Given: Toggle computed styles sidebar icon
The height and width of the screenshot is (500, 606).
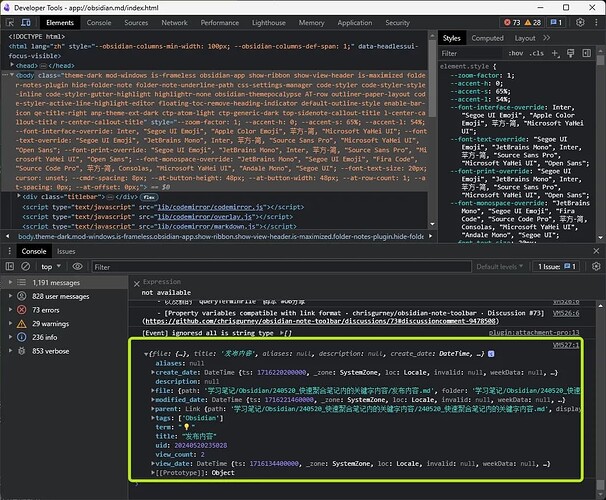Looking at the screenshot, I should pos(586,53).
